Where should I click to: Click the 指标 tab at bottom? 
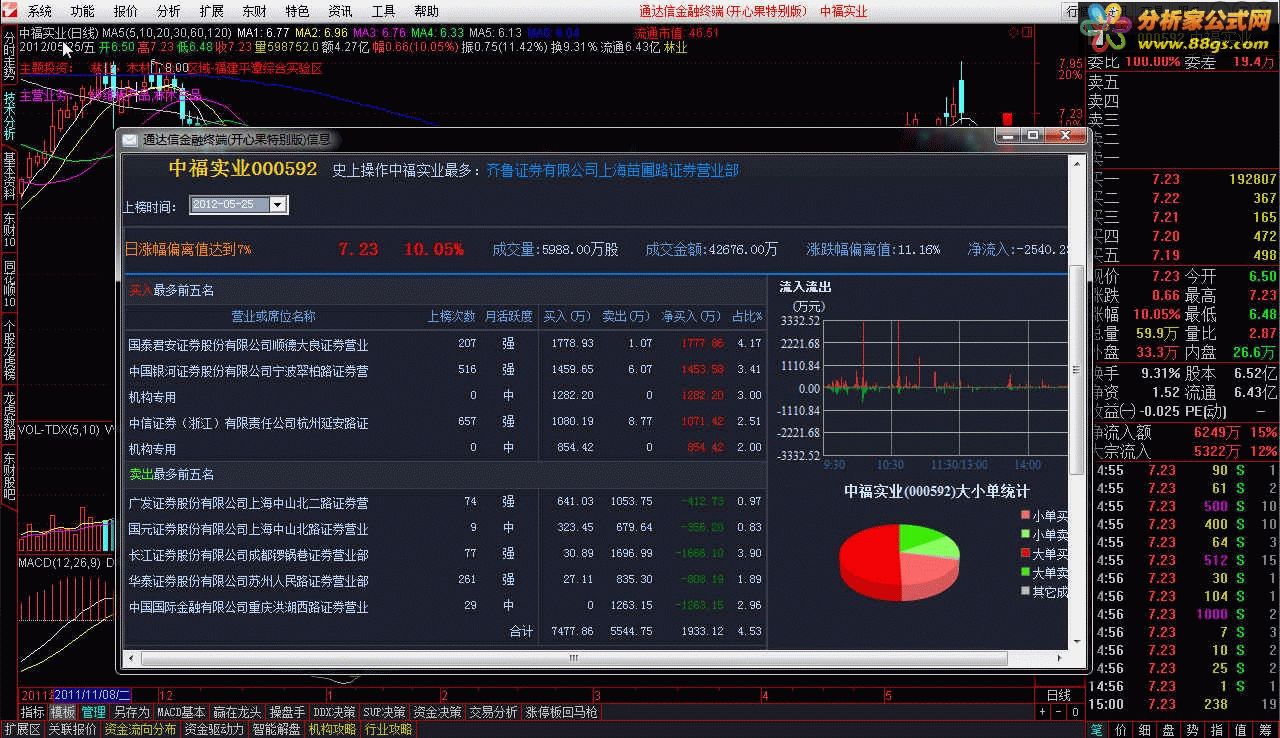click(x=33, y=712)
